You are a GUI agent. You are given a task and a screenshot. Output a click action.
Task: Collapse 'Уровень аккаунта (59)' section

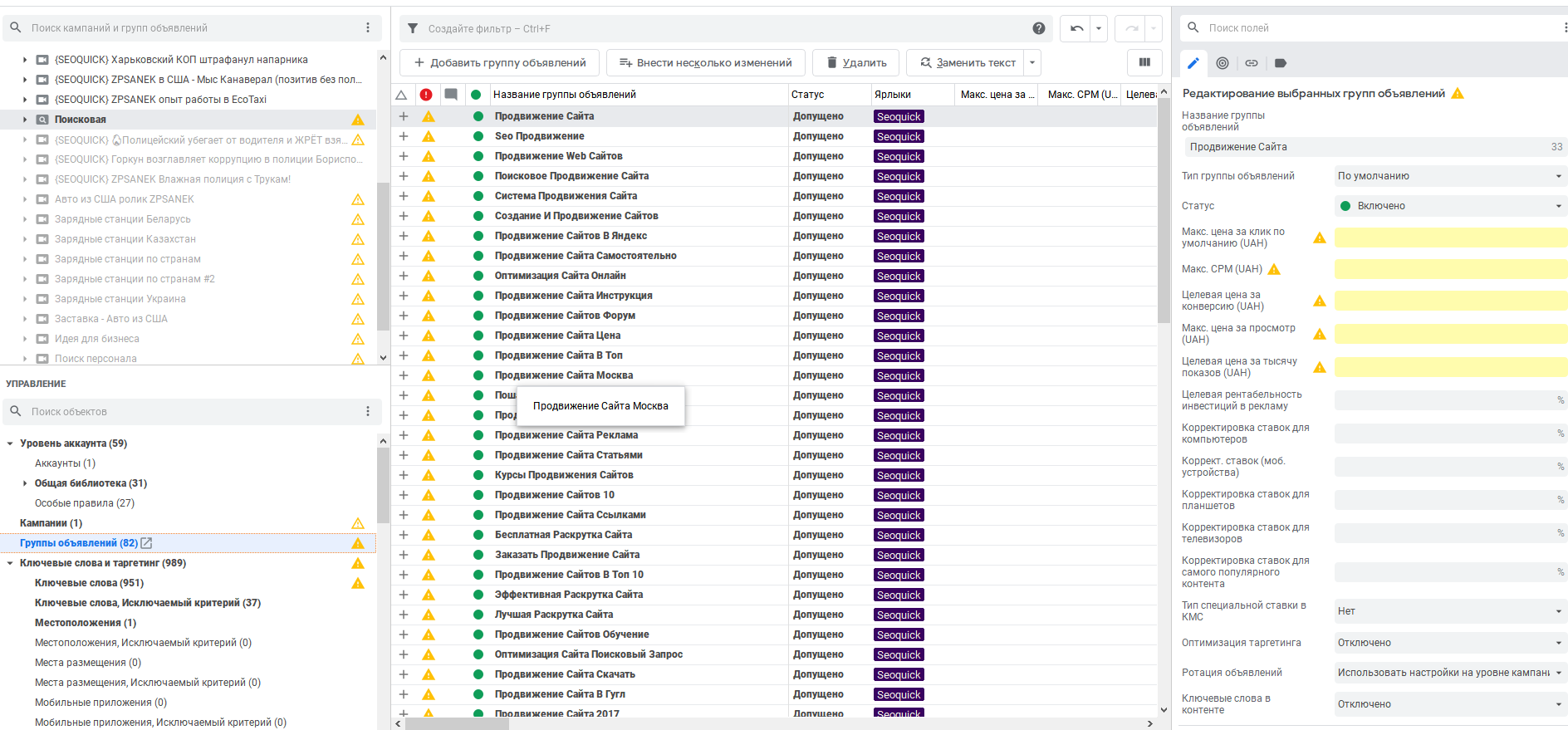click(x=10, y=443)
